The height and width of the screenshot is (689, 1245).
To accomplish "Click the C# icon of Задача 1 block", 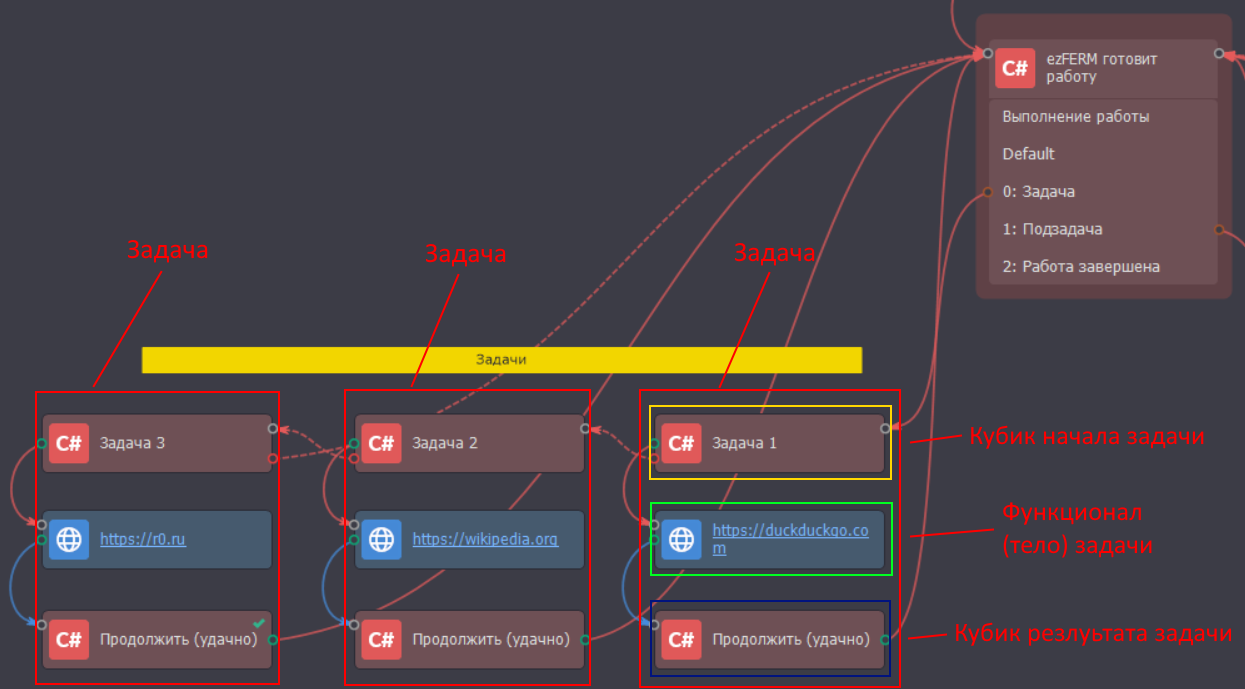I will coord(681,443).
